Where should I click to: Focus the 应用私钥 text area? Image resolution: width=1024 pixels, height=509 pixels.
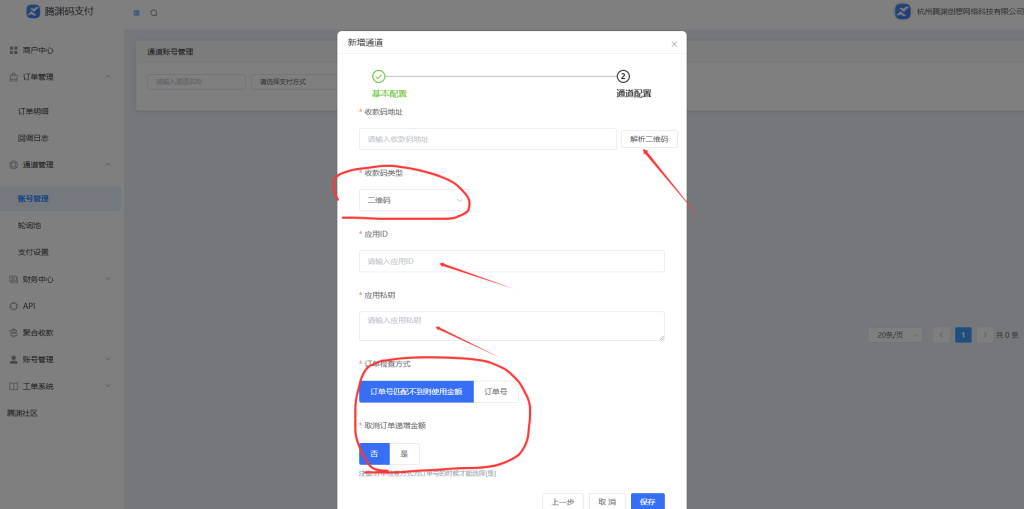(512, 326)
